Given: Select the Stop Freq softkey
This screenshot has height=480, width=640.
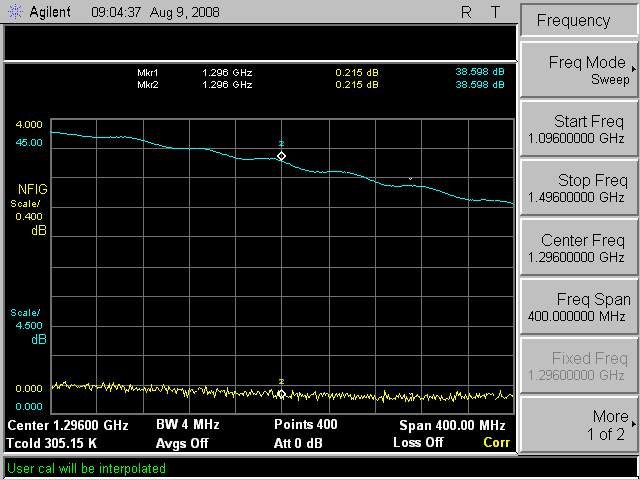Looking at the screenshot, I should [x=579, y=188].
